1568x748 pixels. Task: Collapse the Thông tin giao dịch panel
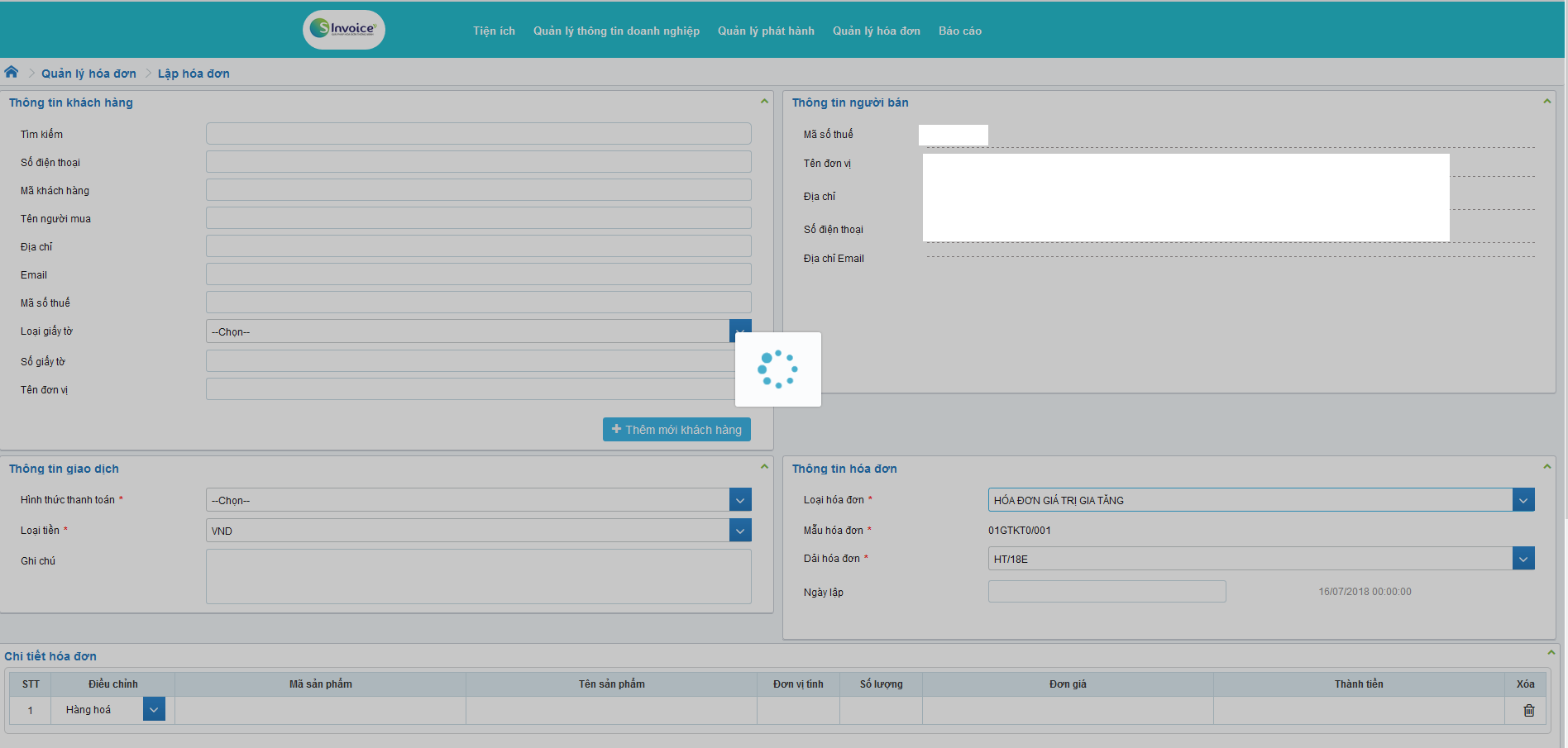763,467
